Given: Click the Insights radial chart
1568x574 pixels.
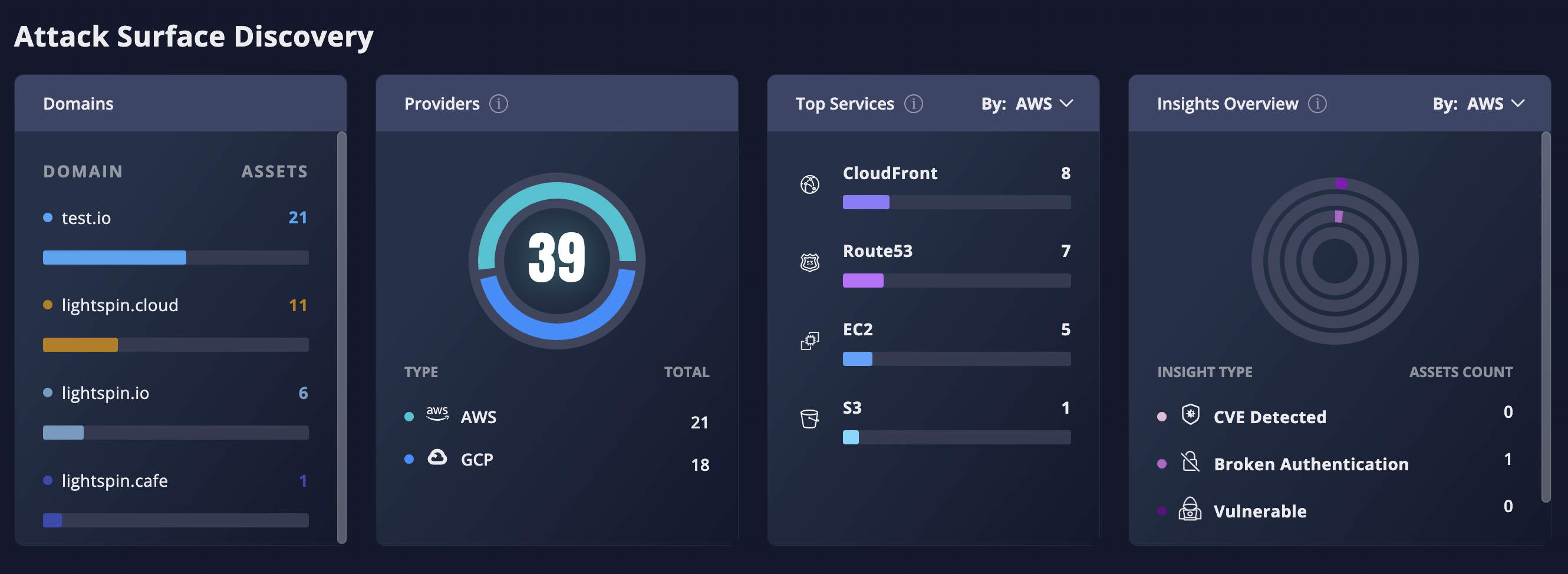Looking at the screenshot, I should pos(1335,261).
